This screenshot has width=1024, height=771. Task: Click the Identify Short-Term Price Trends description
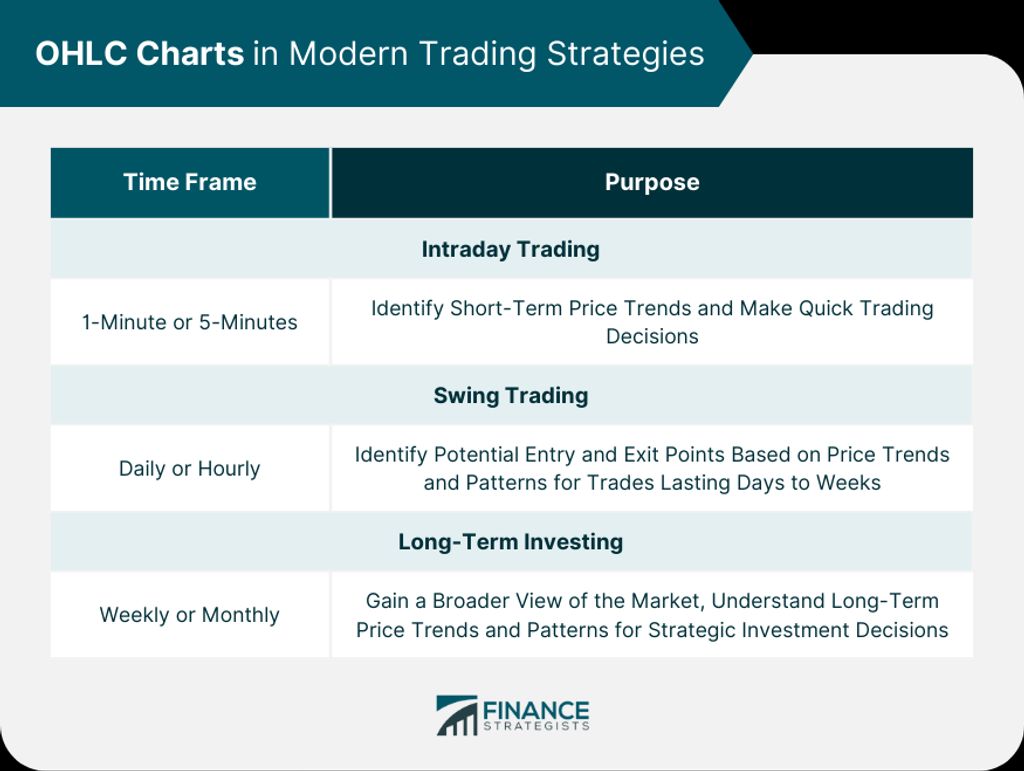[652, 322]
